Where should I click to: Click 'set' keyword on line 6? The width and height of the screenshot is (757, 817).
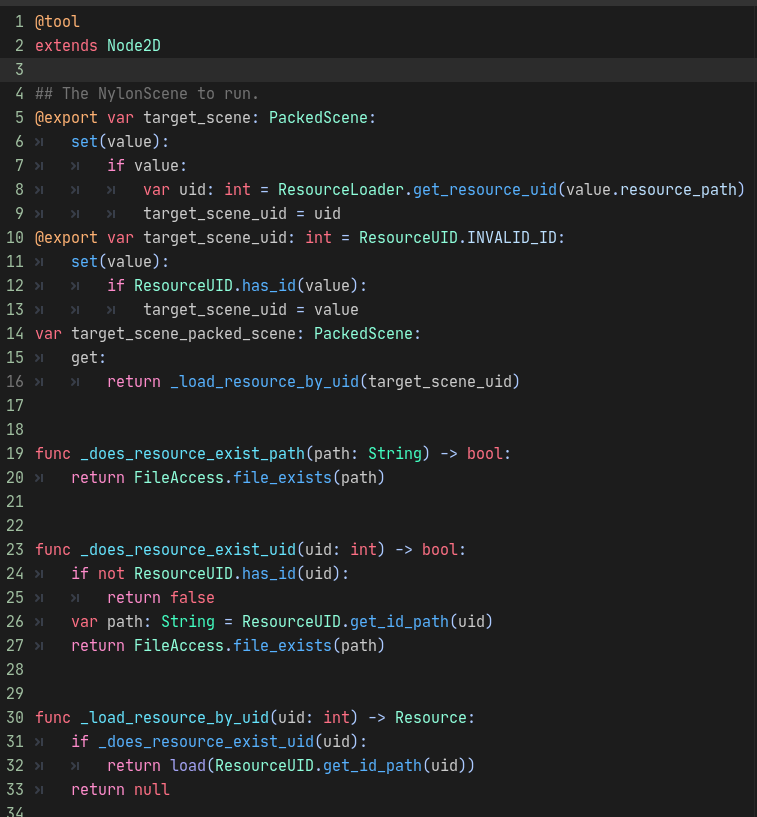click(x=84, y=142)
